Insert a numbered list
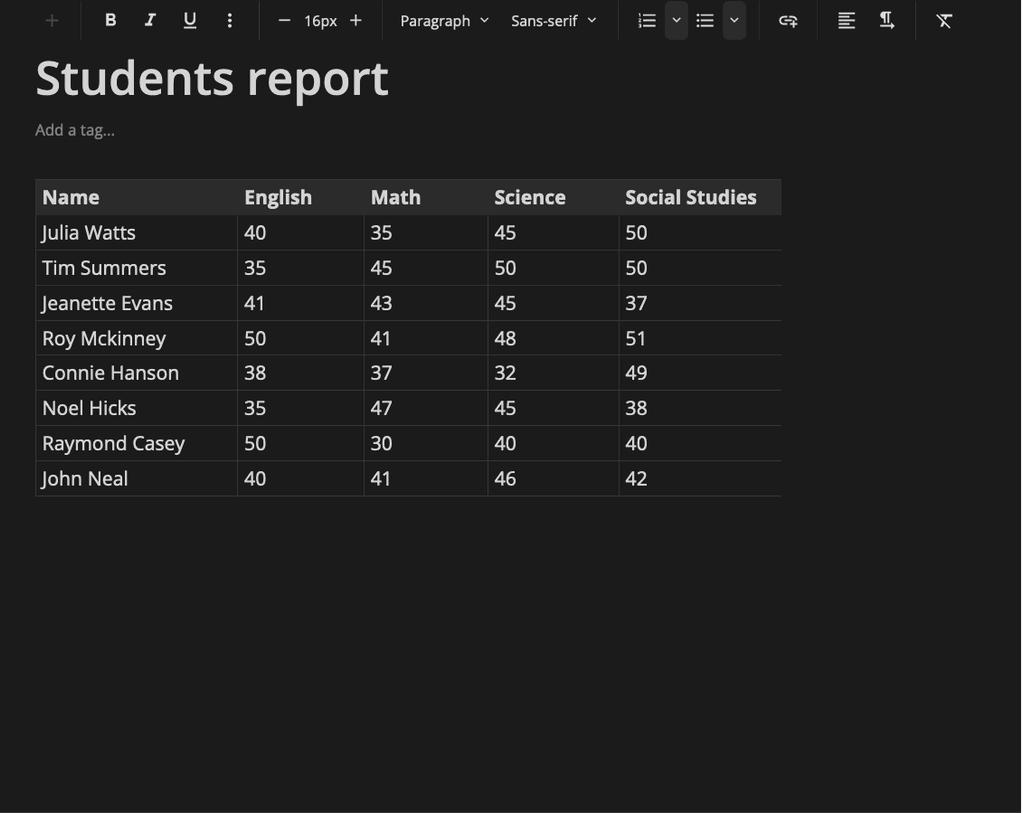 pyautogui.click(x=647, y=20)
